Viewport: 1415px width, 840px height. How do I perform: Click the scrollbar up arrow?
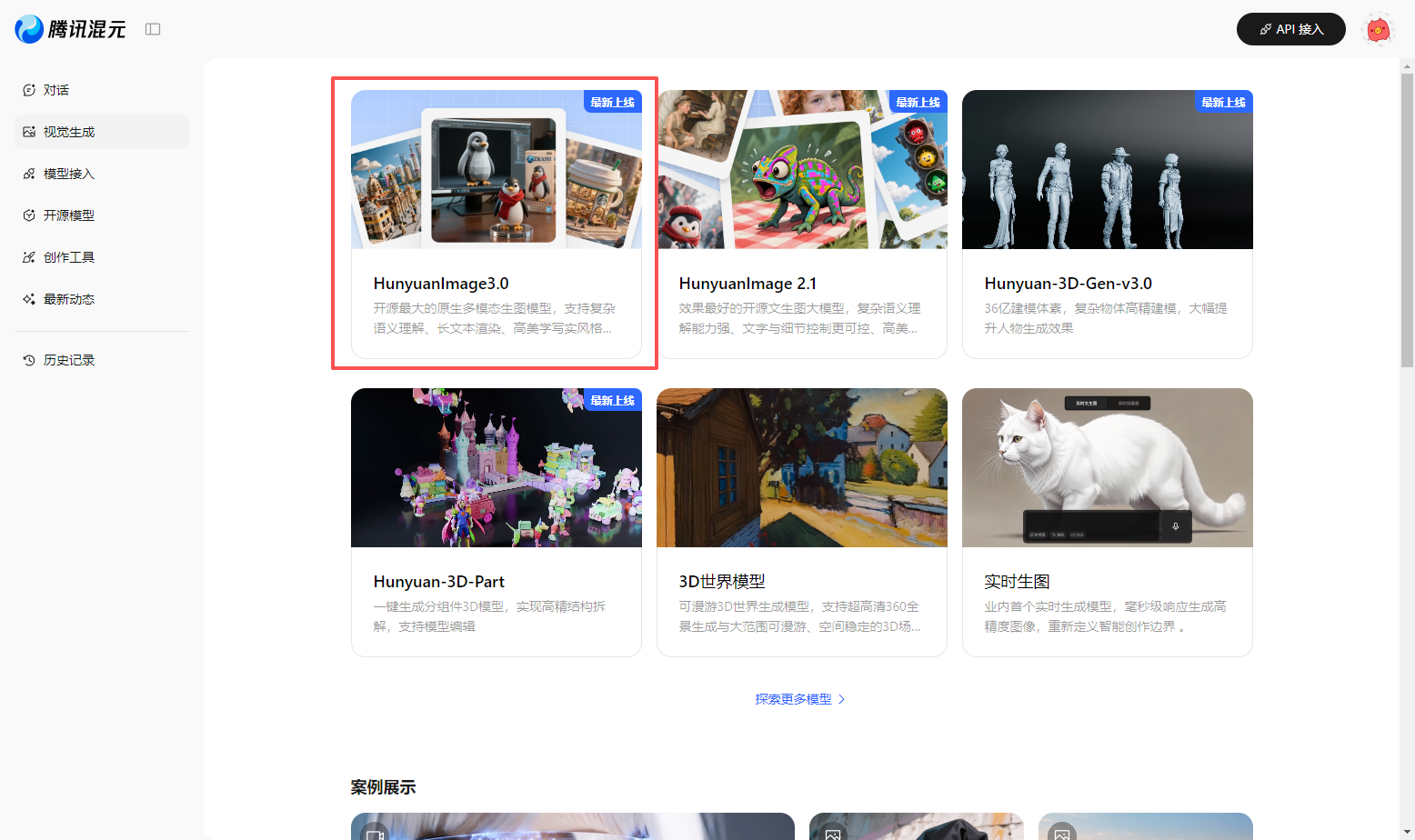coord(1407,65)
